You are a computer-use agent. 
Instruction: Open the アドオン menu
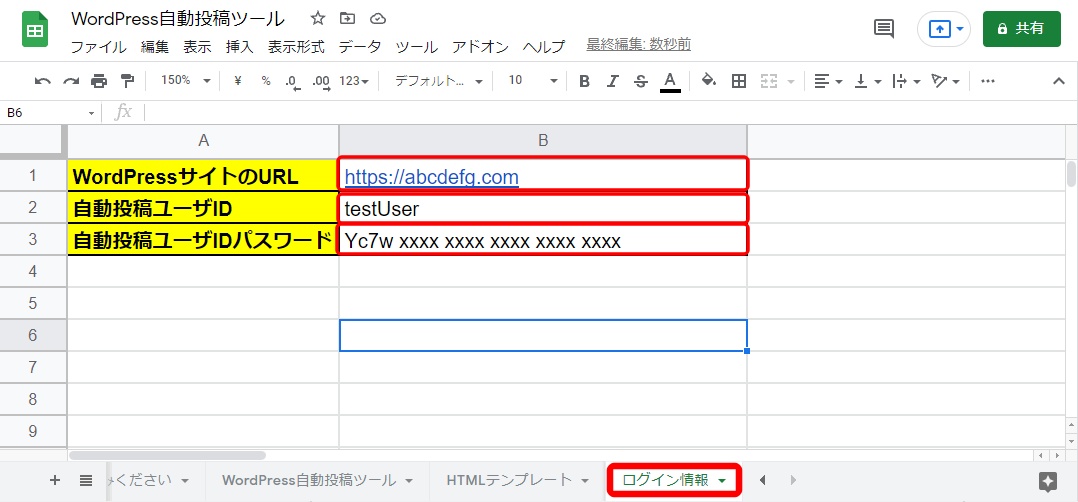point(481,47)
